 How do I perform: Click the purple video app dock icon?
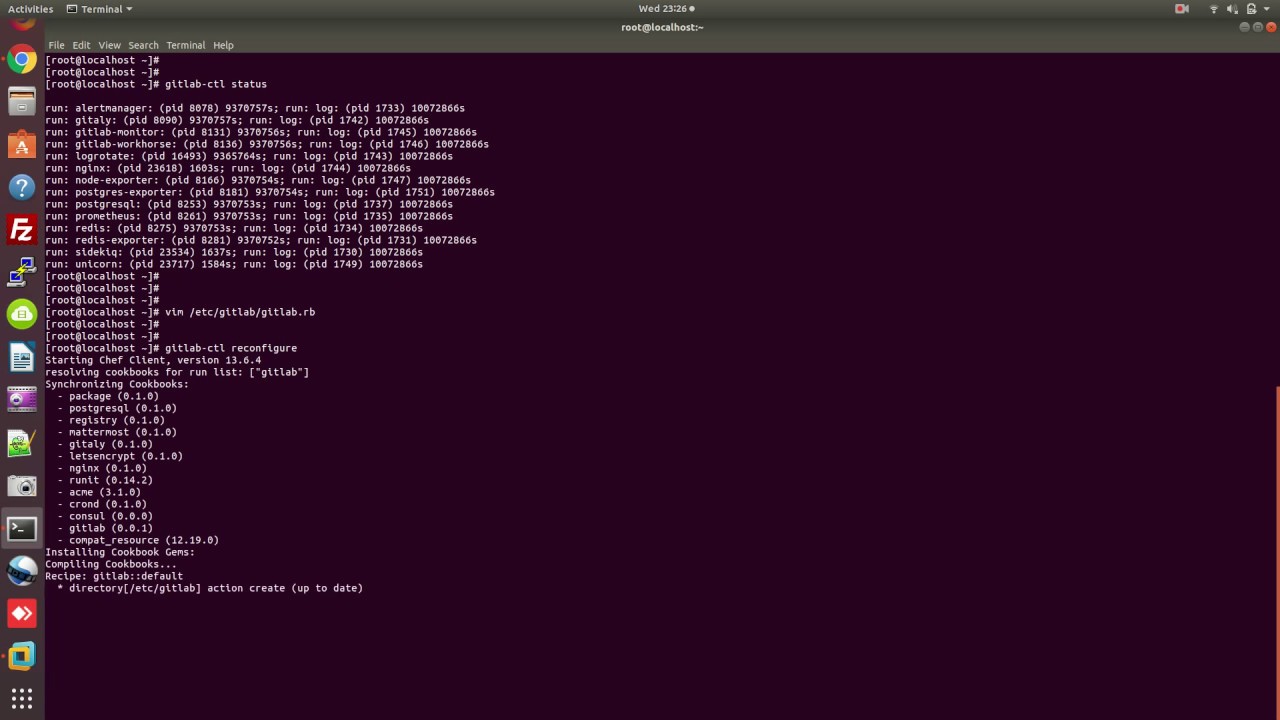click(x=22, y=400)
